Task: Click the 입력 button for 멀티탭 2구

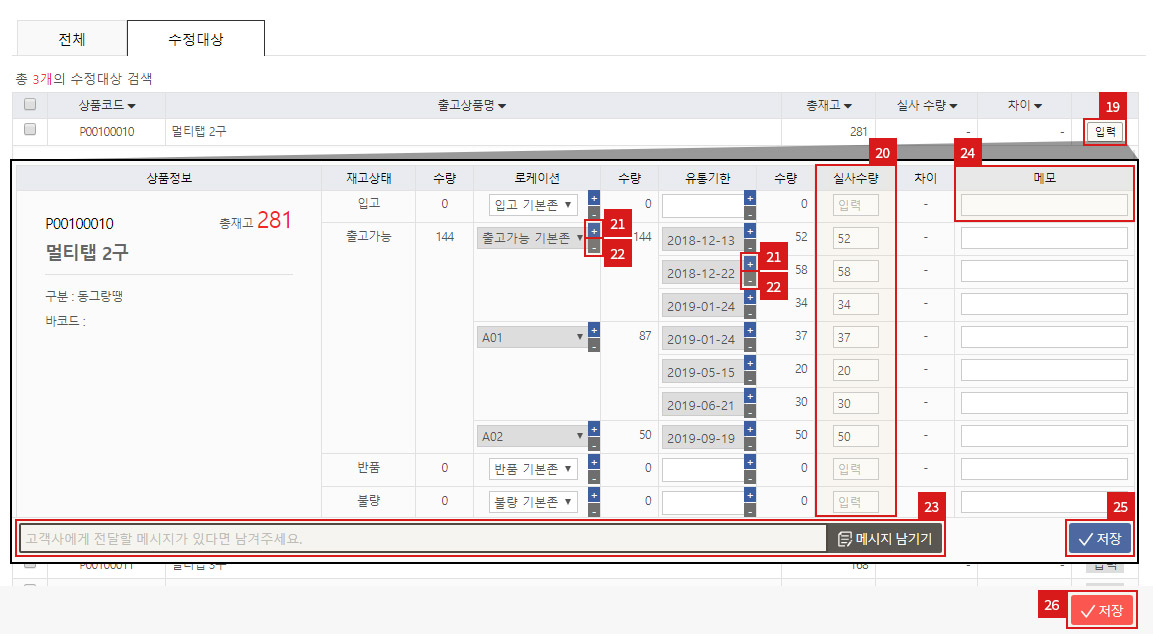Action: tap(1104, 131)
